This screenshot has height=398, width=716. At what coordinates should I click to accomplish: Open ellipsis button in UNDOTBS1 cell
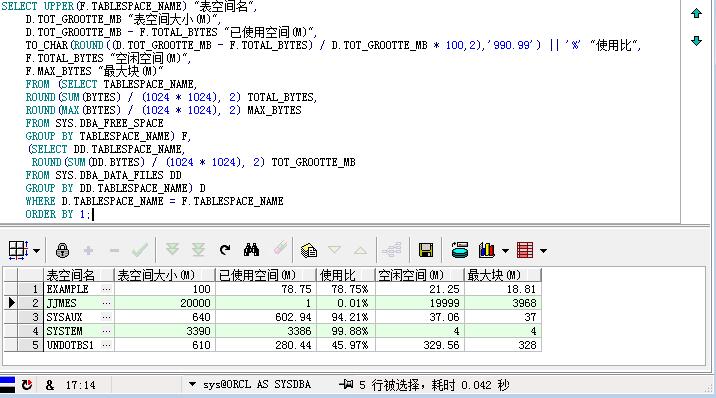106,345
